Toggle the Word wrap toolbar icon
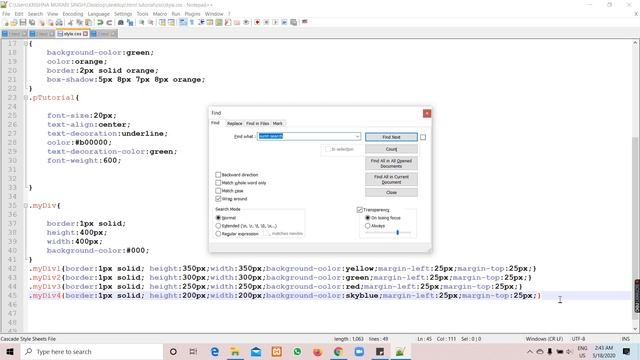This screenshot has height=360, width=640. (183, 22)
